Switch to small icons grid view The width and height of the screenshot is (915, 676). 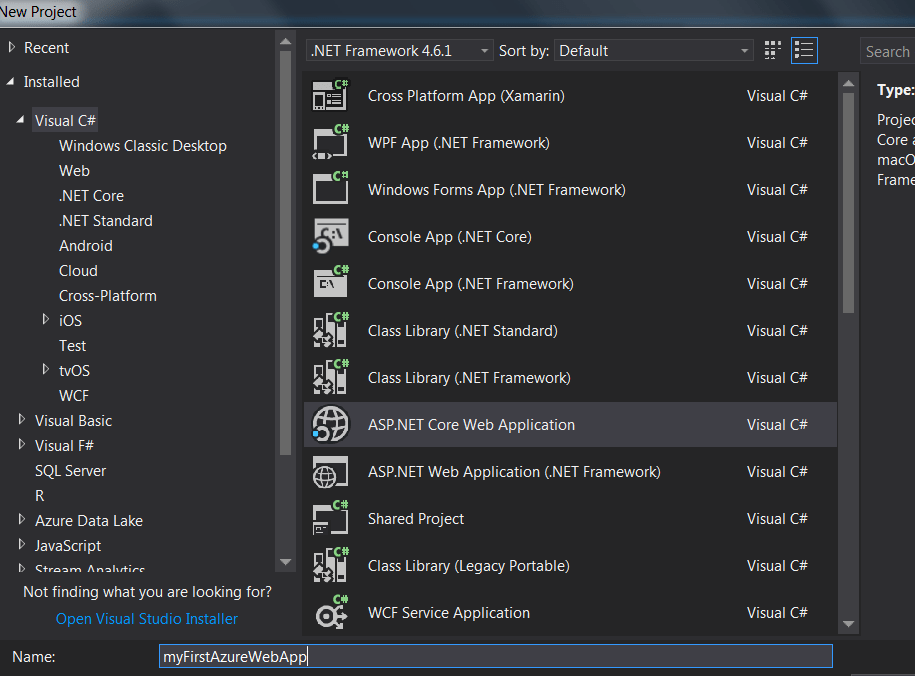click(773, 50)
